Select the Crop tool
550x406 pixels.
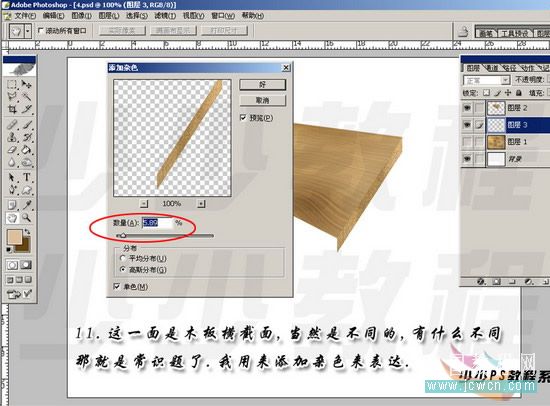12,109
